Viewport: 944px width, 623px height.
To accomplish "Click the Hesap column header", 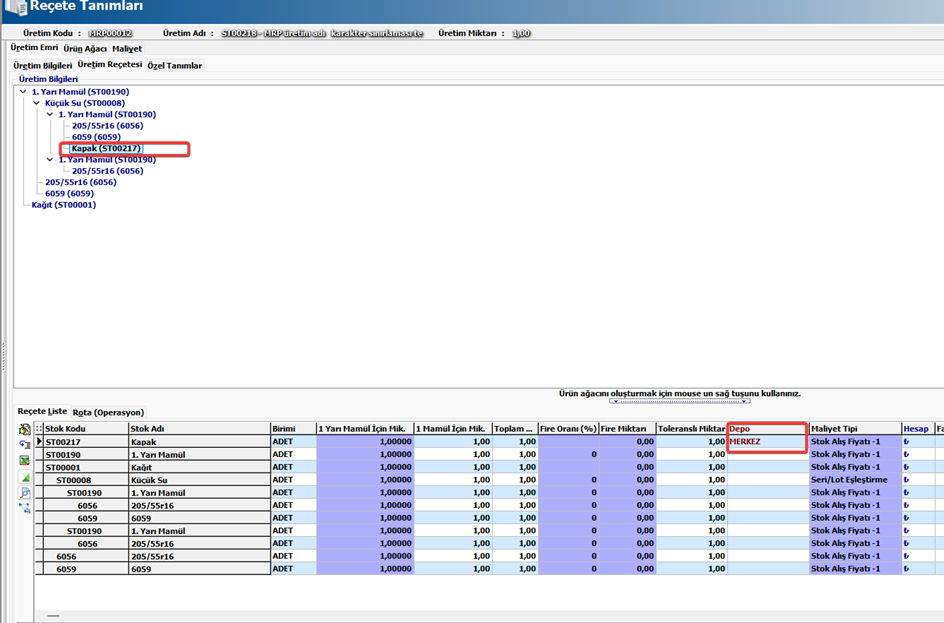I will tap(918, 429).
